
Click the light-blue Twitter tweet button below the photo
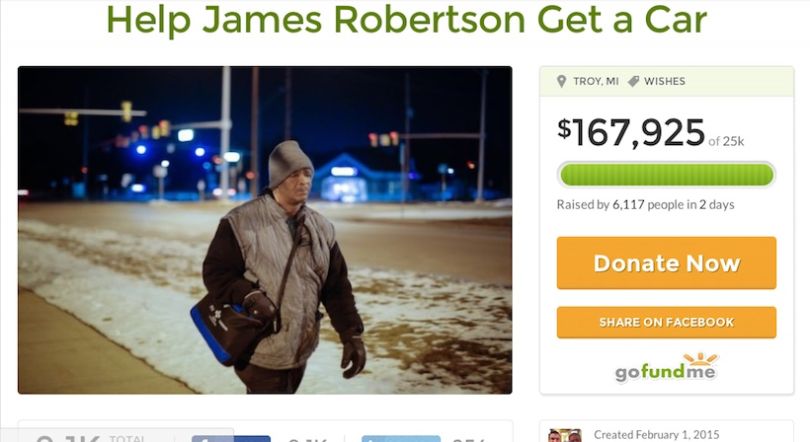[x=401, y=439]
